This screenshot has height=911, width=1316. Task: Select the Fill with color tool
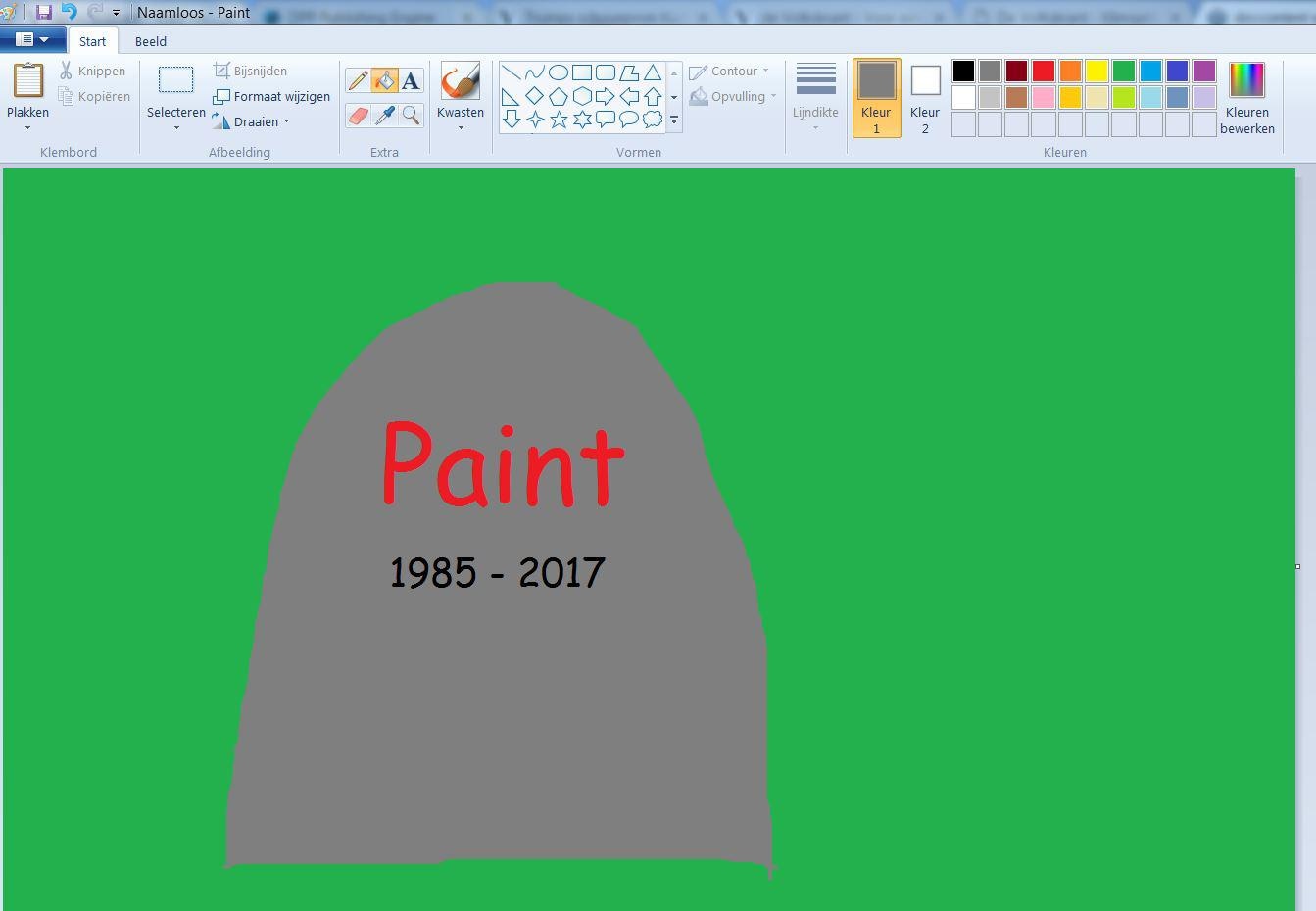tap(384, 79)
